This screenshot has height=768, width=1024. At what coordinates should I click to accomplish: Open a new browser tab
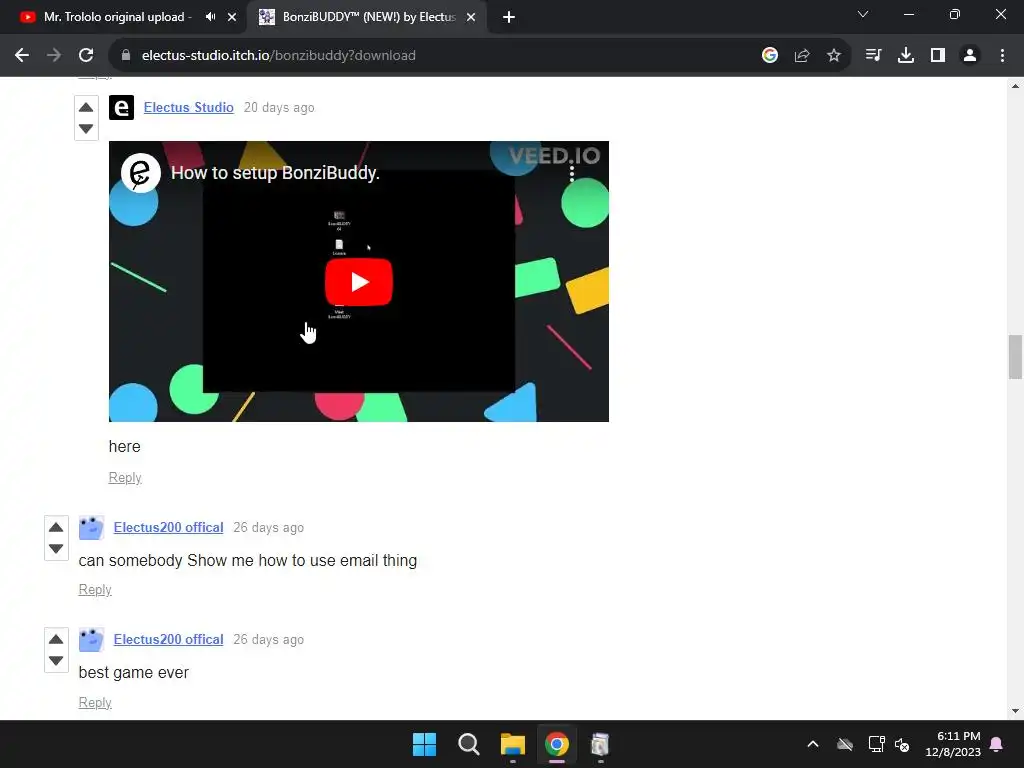coord(509,17)
